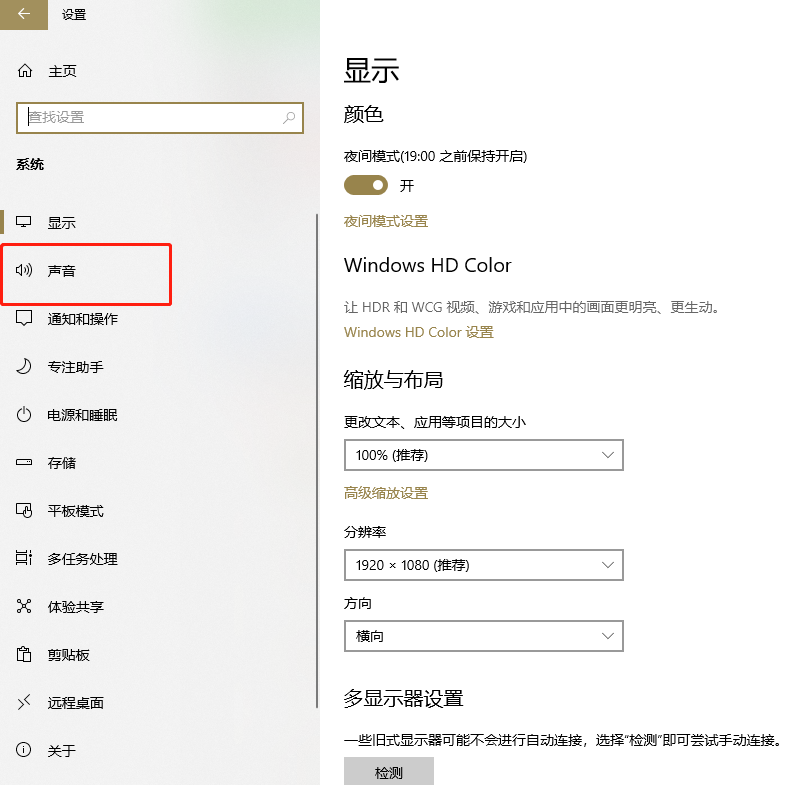Select Tablet mode (平板模式) icon
Image resolution: width=788 pixels, height=785 pixels.
(25, 511)
